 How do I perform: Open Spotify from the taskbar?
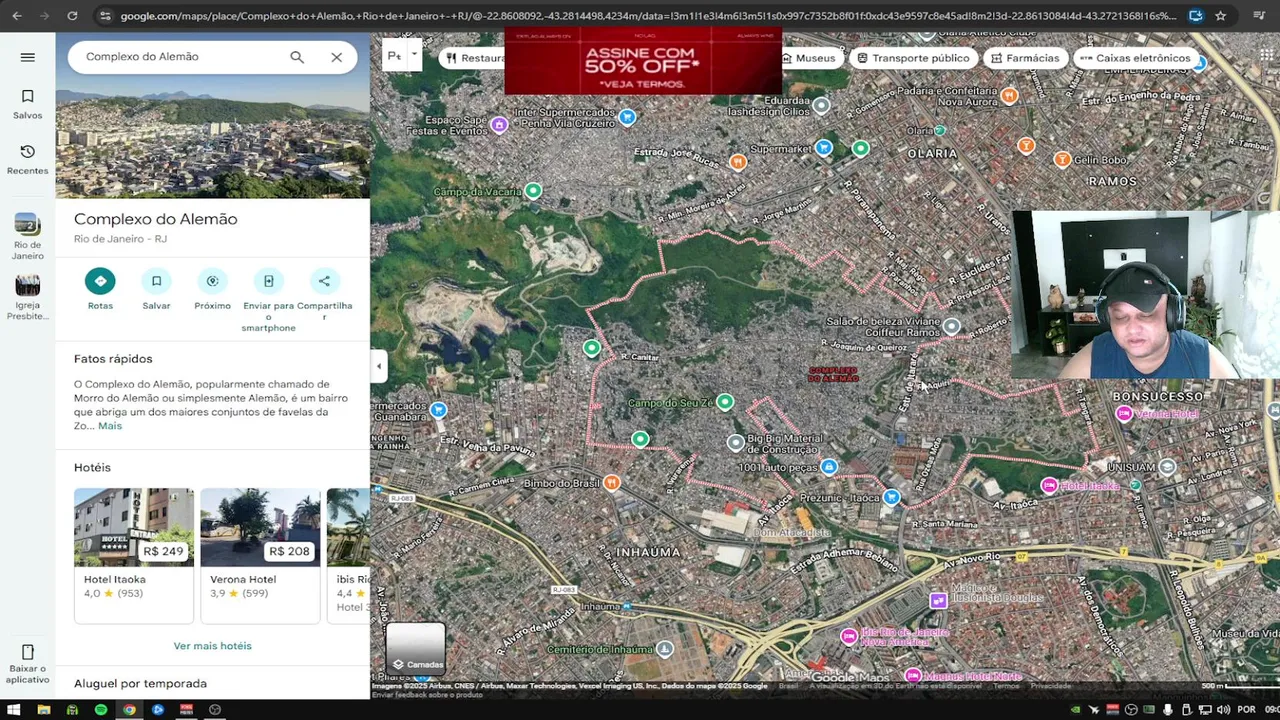click(101, 710)
